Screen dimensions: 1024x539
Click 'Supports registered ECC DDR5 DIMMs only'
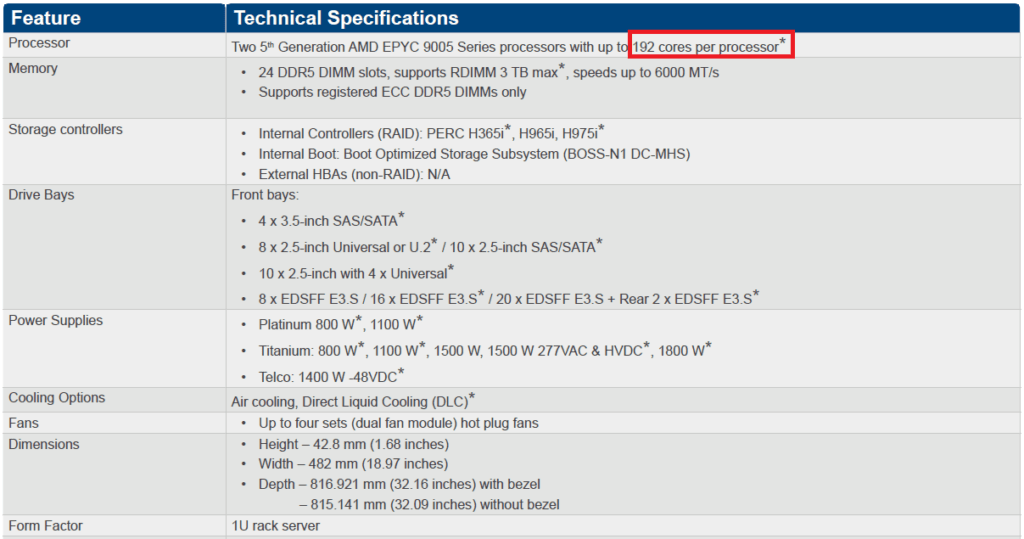(x=392, y=92)
